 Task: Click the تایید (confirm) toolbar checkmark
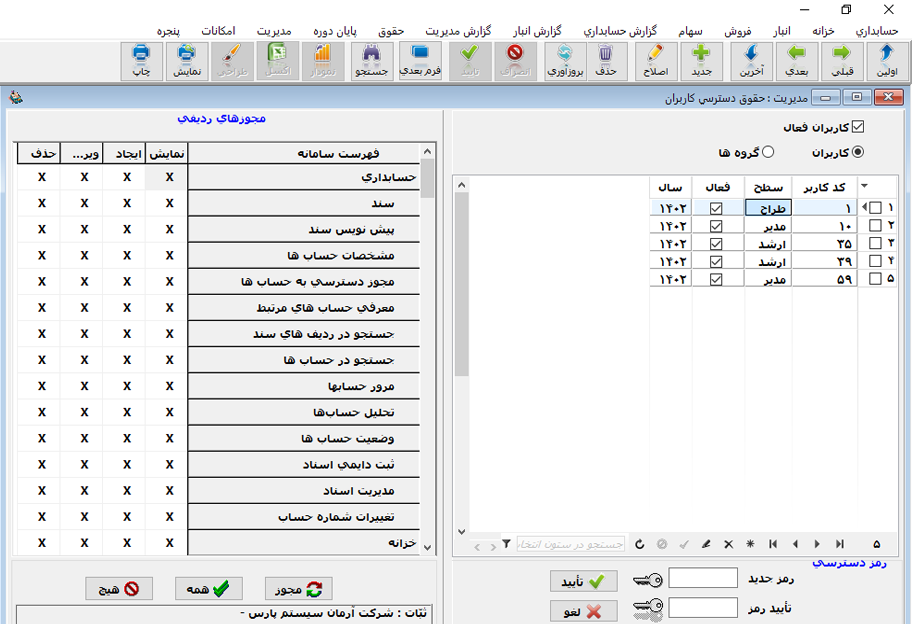(x=470, y=60)
